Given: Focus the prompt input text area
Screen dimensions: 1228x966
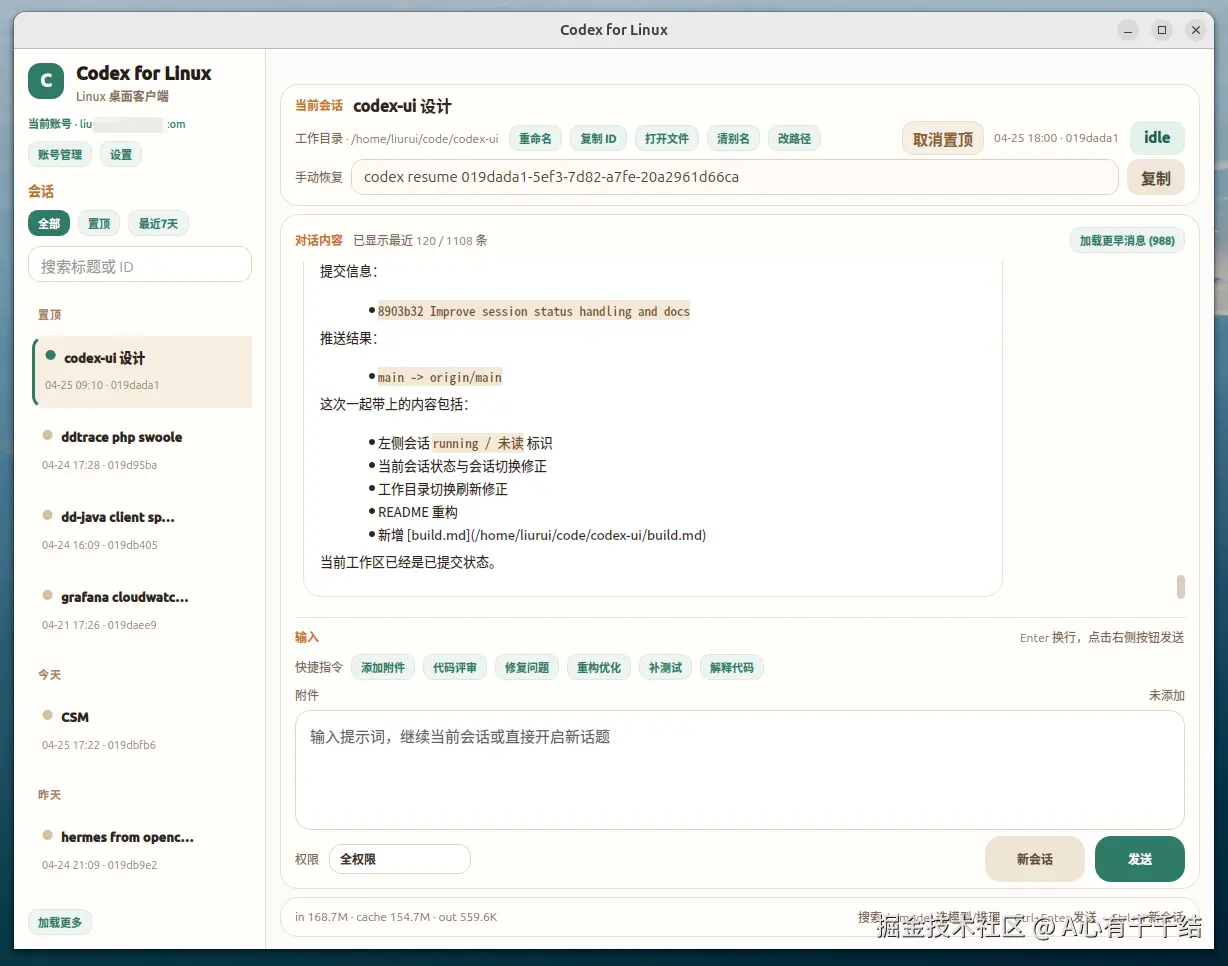Looking at the screenshot, I should [x=740, y=770].
